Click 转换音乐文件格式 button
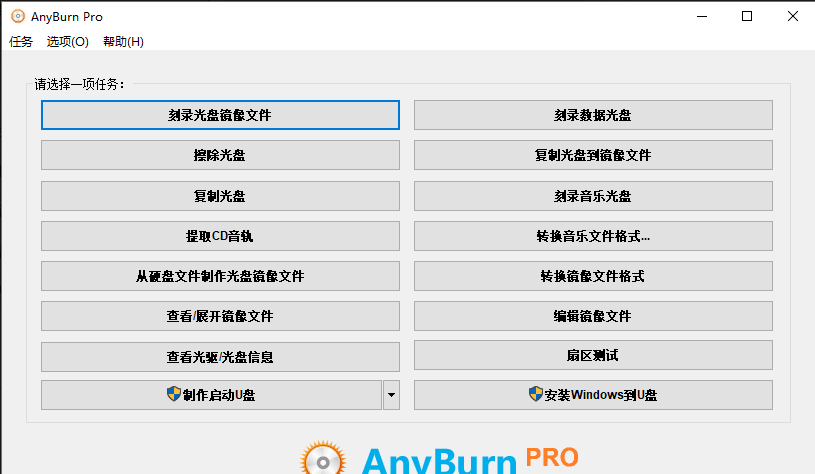Image resolution: width=815 pixels, height=474 pixels. coord(593,236)
